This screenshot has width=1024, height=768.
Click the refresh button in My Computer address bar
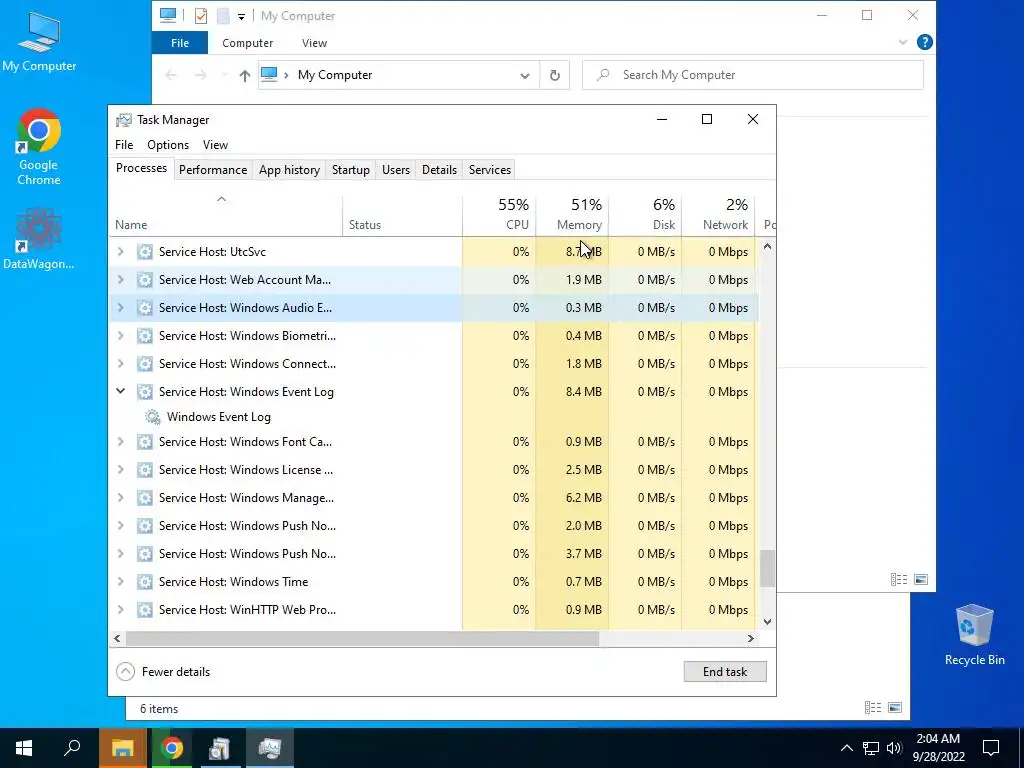(554, 75)
